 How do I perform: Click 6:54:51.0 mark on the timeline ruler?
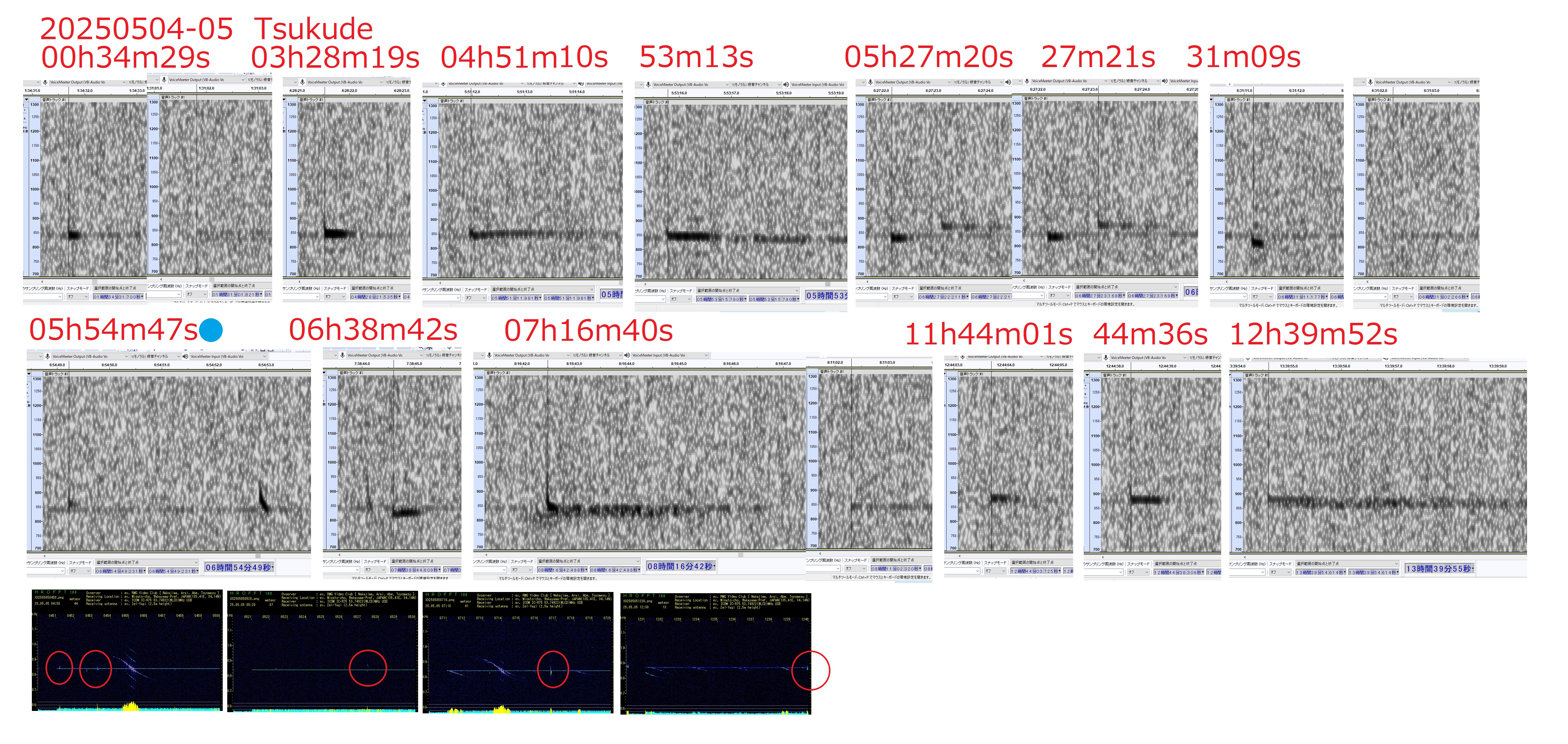(162, 365)
